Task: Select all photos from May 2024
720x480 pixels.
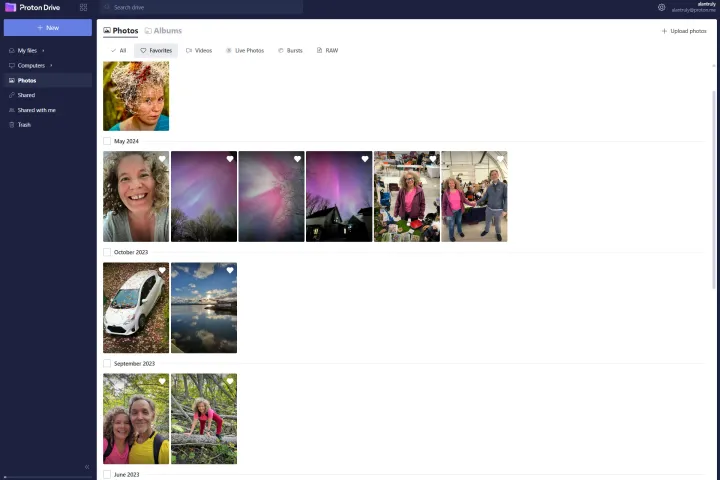Action: click(107, 141)
